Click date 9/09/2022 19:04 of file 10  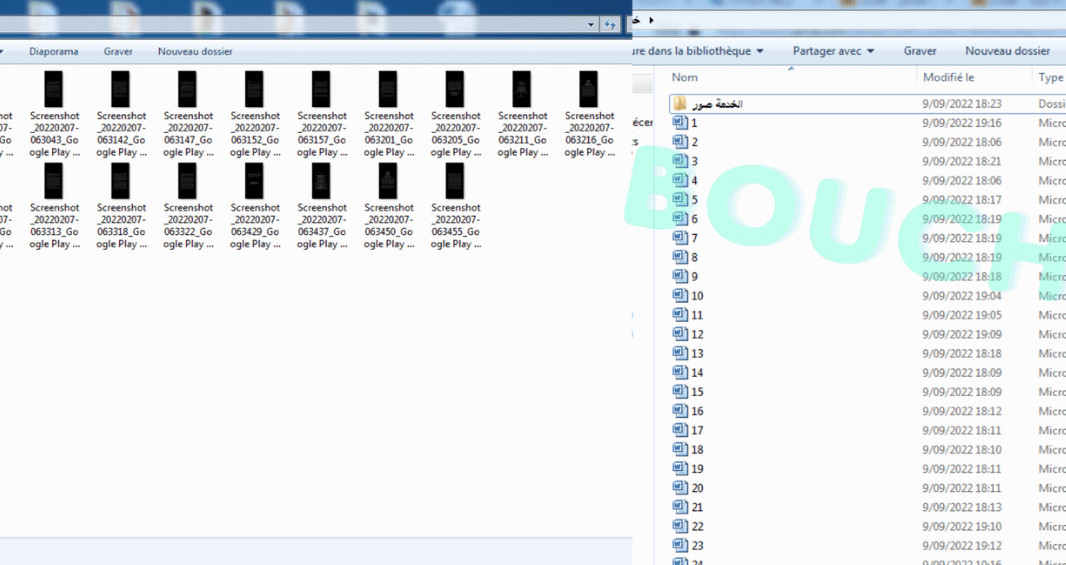coord(961,296)
